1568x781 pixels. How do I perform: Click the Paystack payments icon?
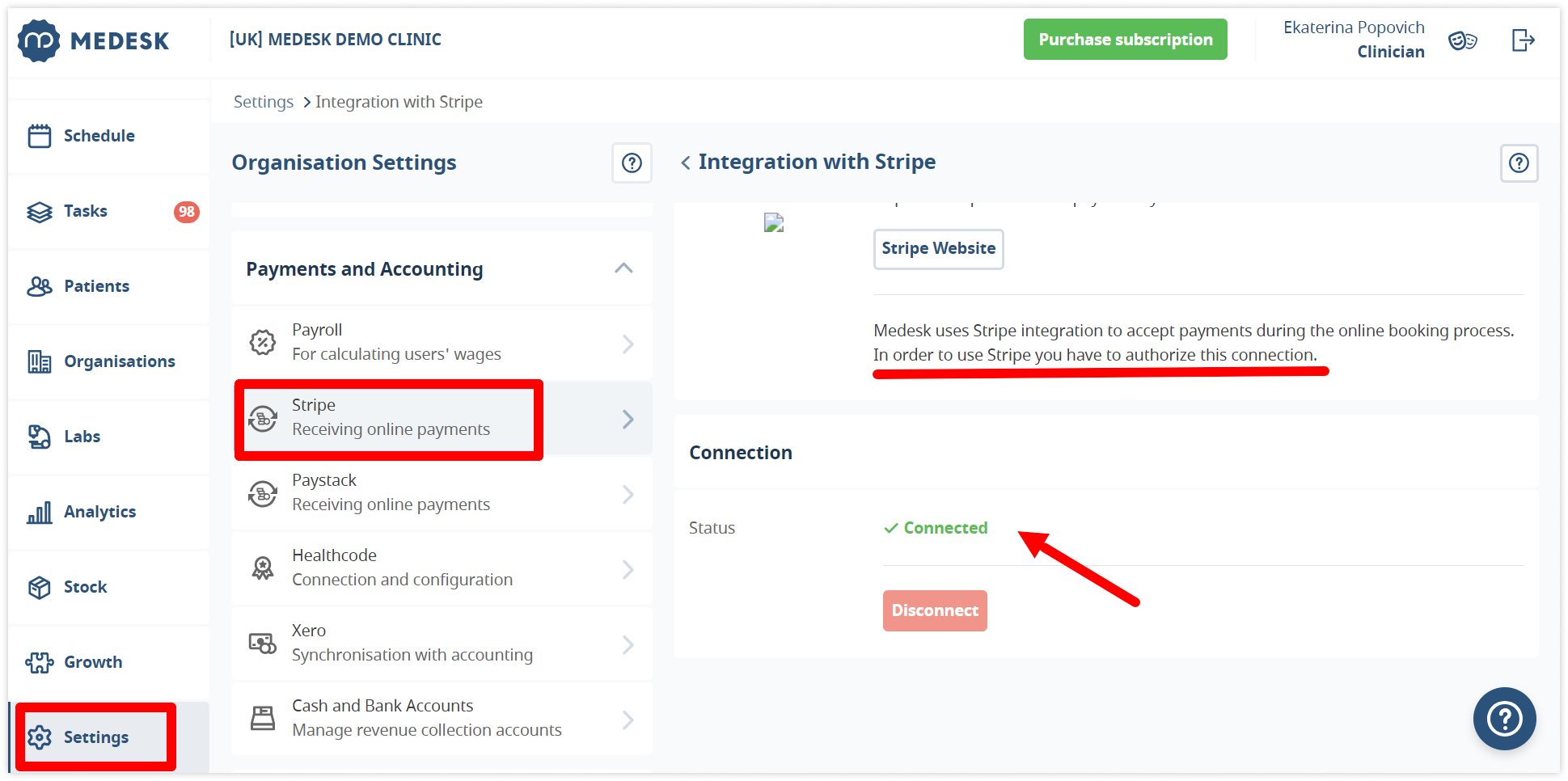(x=262, y=493)
